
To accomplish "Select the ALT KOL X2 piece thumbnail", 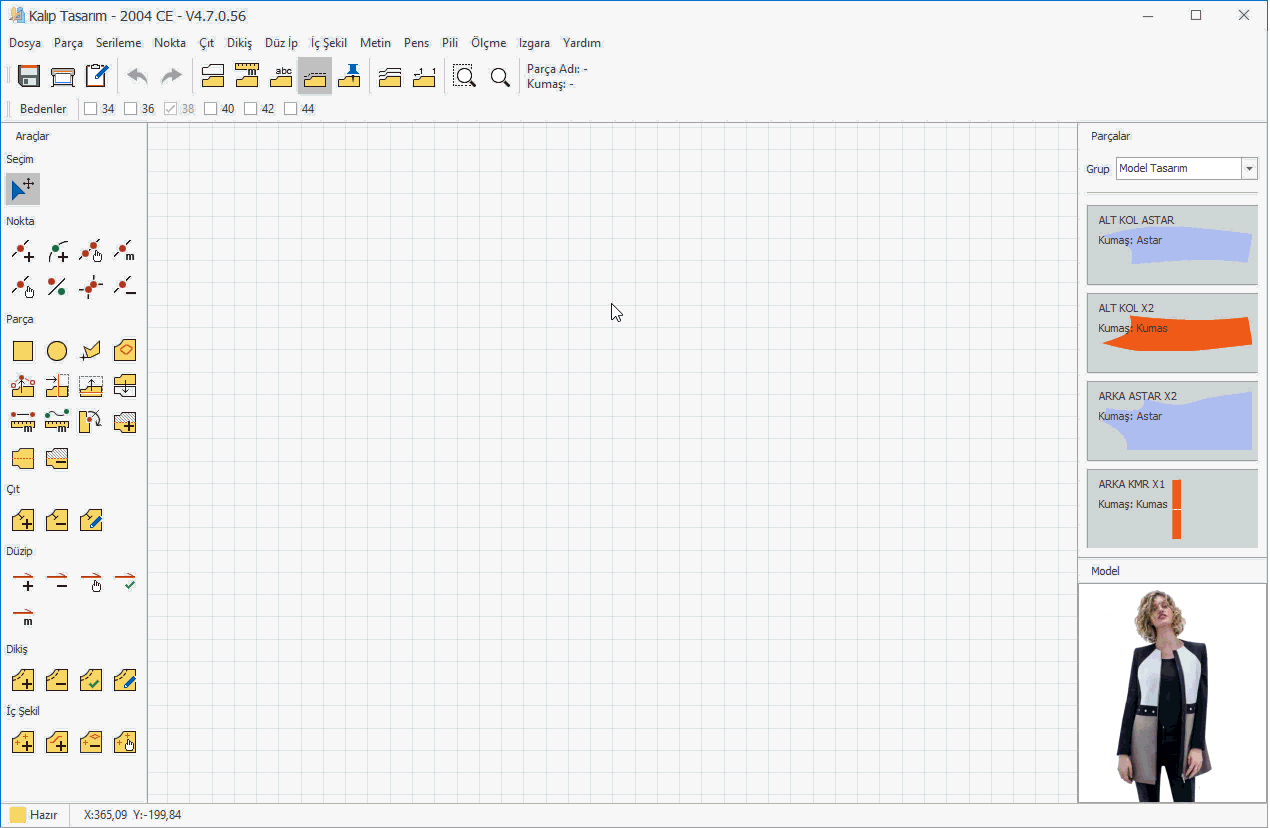I will 1172,333.
